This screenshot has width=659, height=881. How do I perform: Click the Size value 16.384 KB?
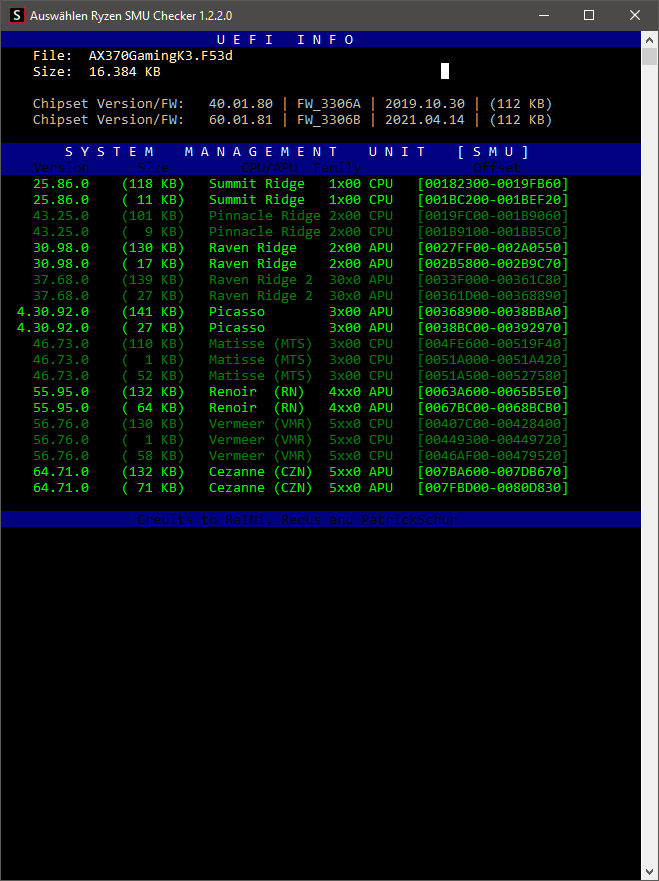[x=125, y=72]
